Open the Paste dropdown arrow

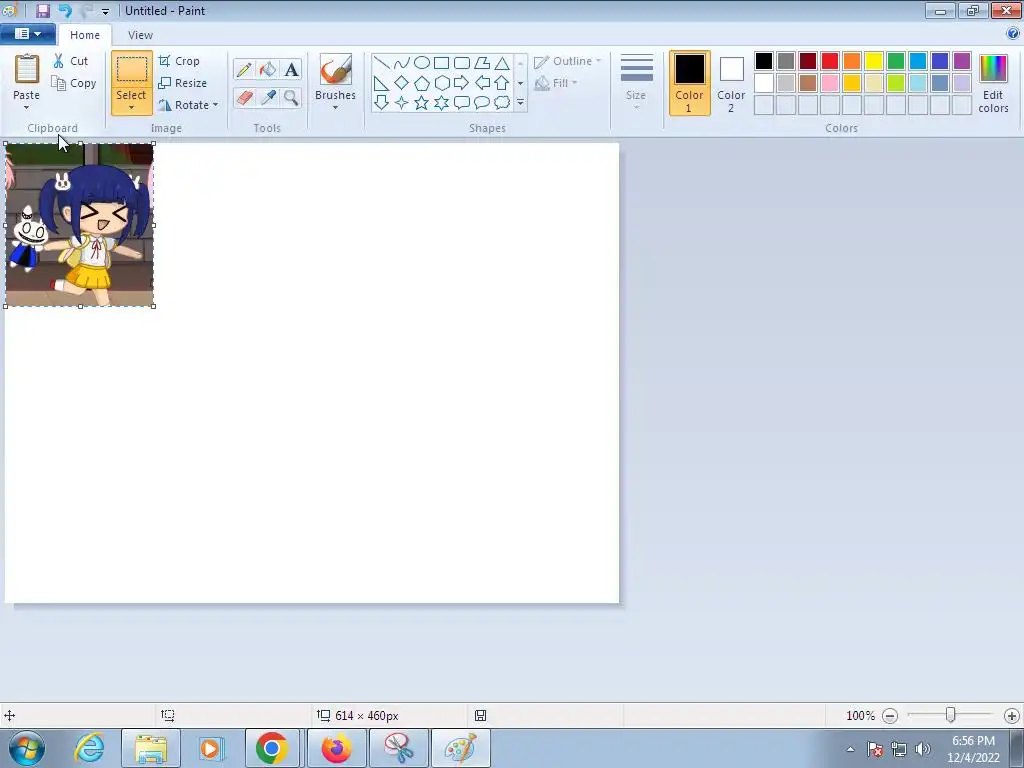click(x=27, y=108)
